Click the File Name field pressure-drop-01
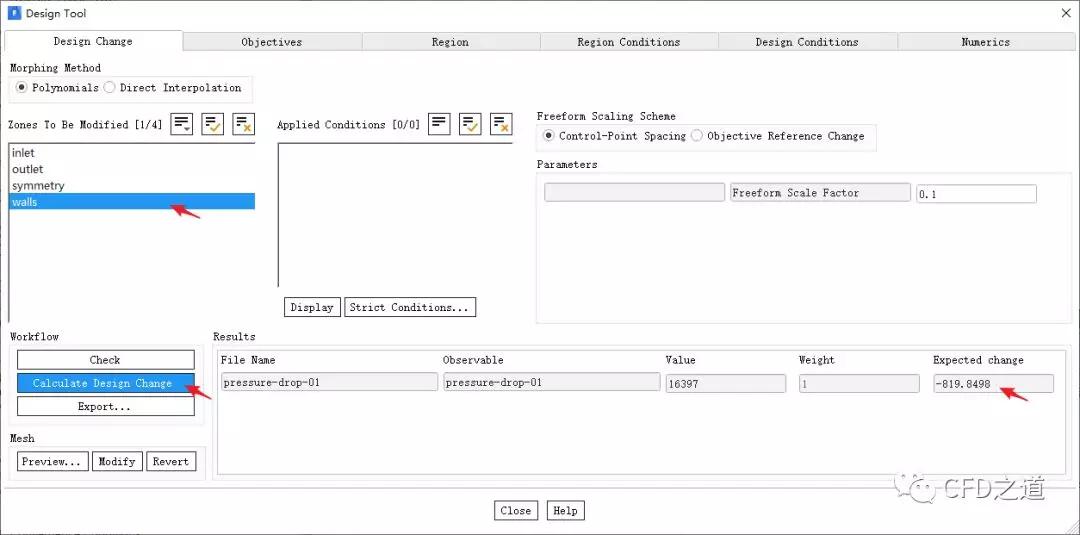 click(x=329, y=384)
